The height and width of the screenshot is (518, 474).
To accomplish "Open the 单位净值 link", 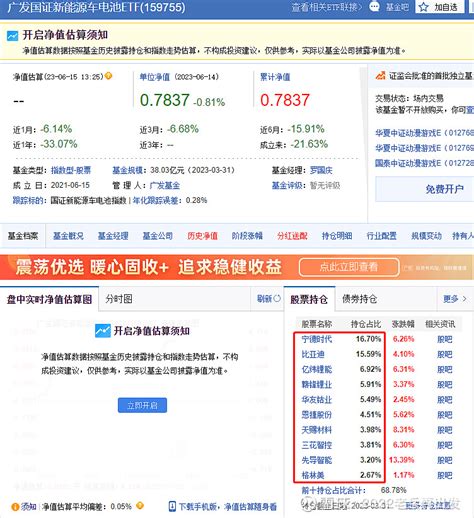I will click(x=154, y=77).
